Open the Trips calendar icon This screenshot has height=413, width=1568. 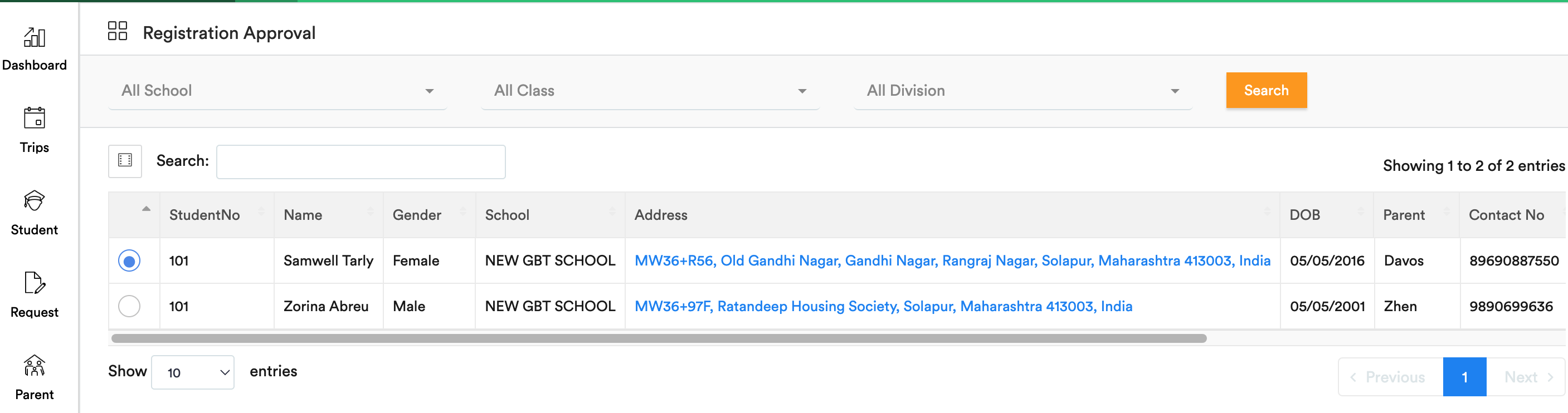click(x=34, y=118)
